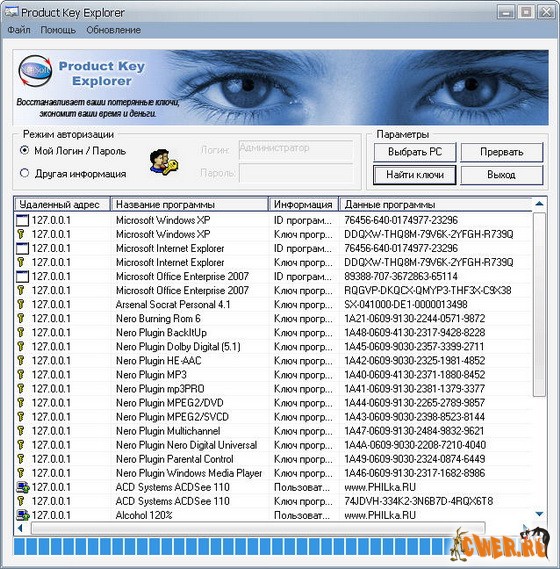Select key 74JDVH-334K2-3N6B7D-4RQX6T8
This screenshot has width=560, height=569.
click(x=418, y=501)
